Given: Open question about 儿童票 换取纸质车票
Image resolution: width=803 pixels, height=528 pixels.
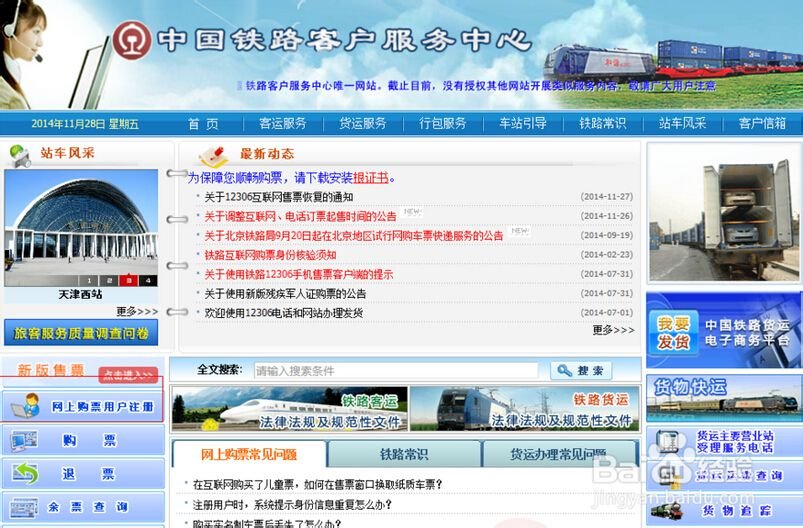Looking at the screenshot, I should [318, 484].
